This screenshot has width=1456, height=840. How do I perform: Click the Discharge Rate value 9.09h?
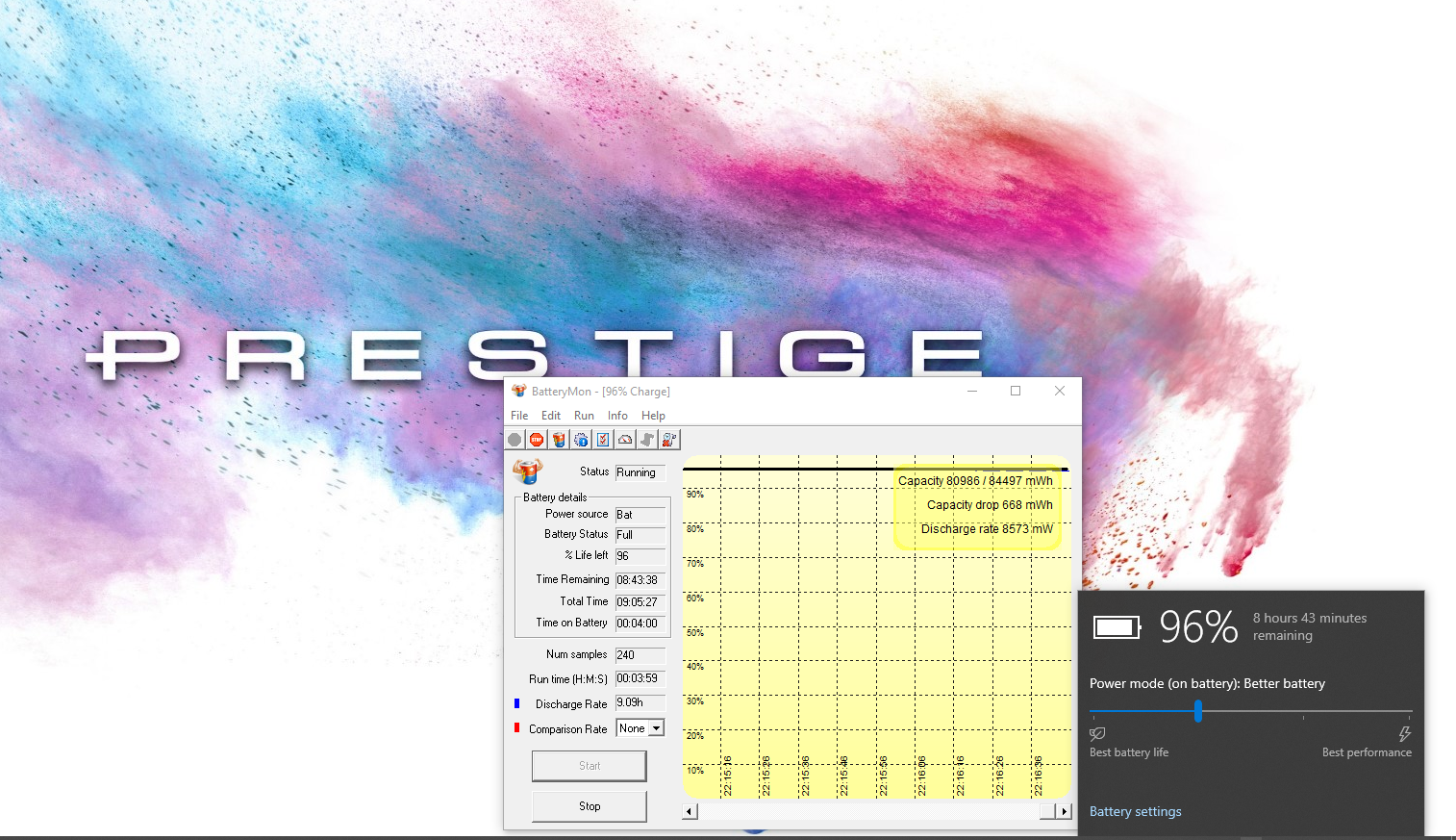[x=640, y=702]
